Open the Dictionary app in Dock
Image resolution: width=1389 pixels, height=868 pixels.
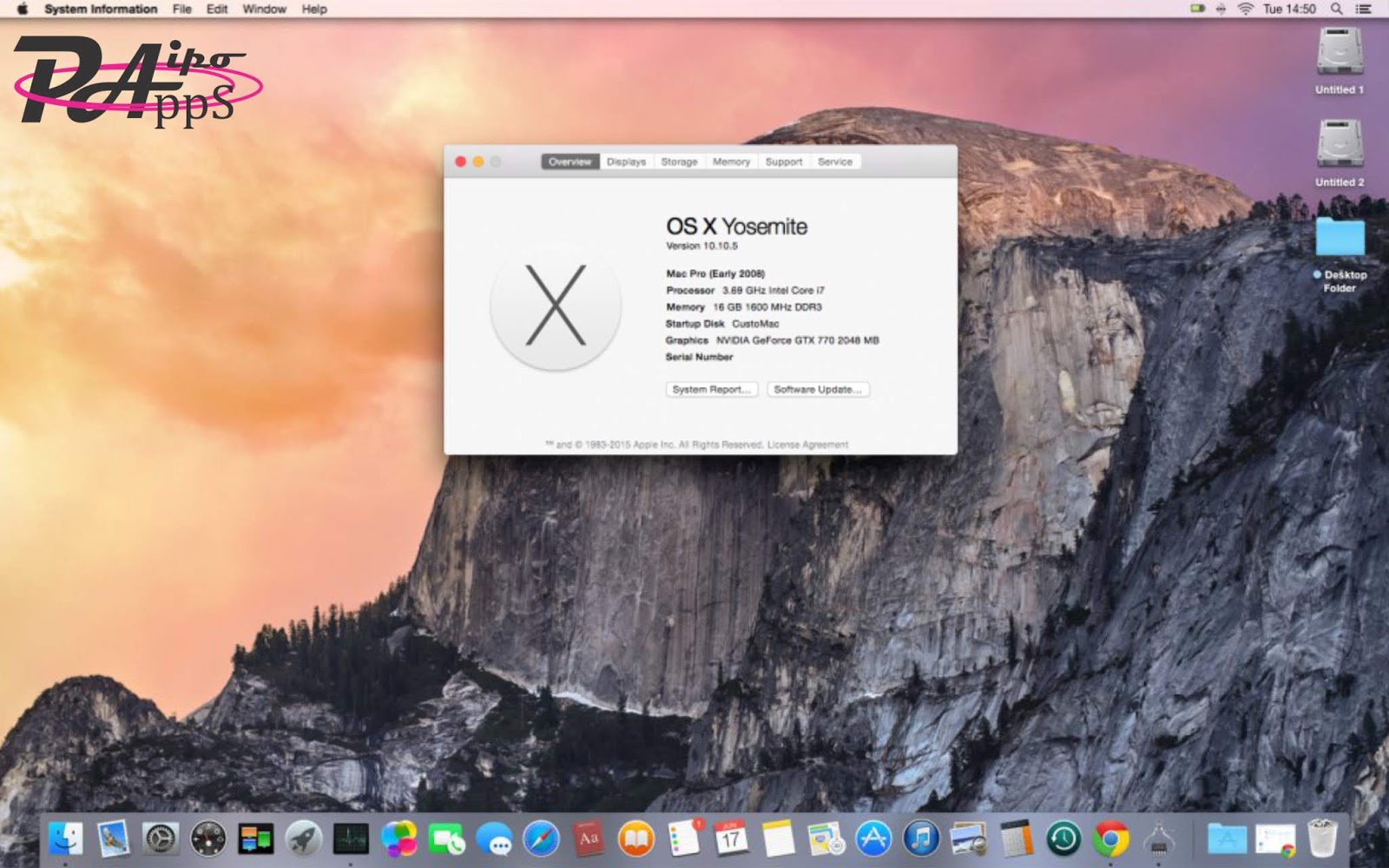coord(589,838)
